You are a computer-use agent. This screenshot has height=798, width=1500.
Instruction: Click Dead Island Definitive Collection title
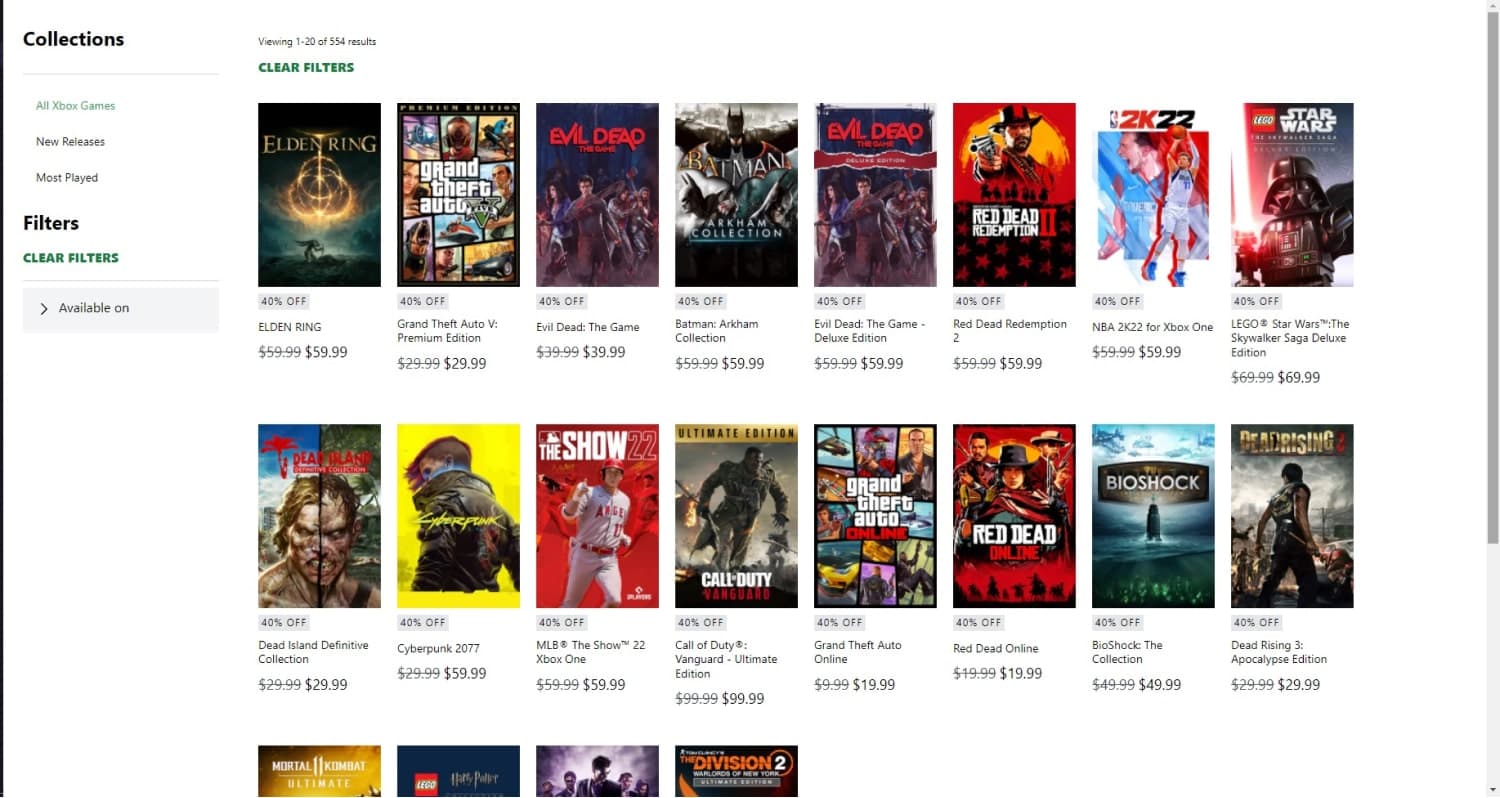tap(313, 652)
